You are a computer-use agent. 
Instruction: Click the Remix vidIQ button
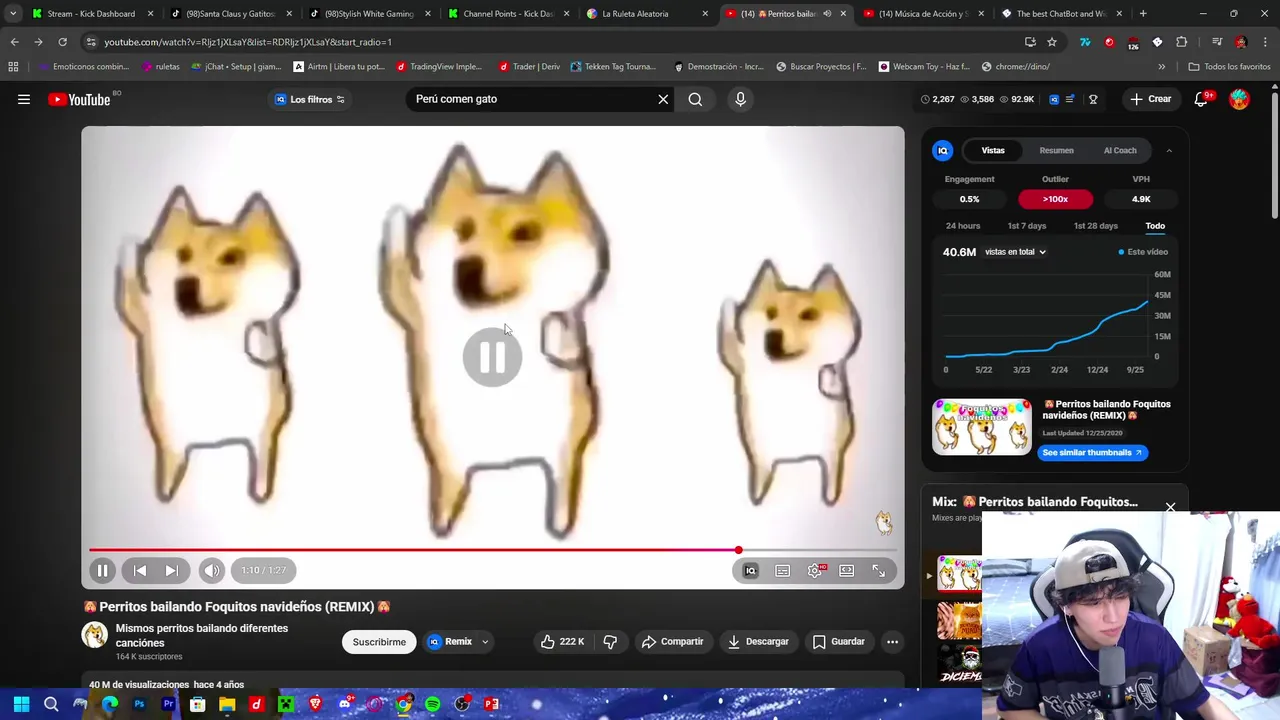click(x=450, y=641)
